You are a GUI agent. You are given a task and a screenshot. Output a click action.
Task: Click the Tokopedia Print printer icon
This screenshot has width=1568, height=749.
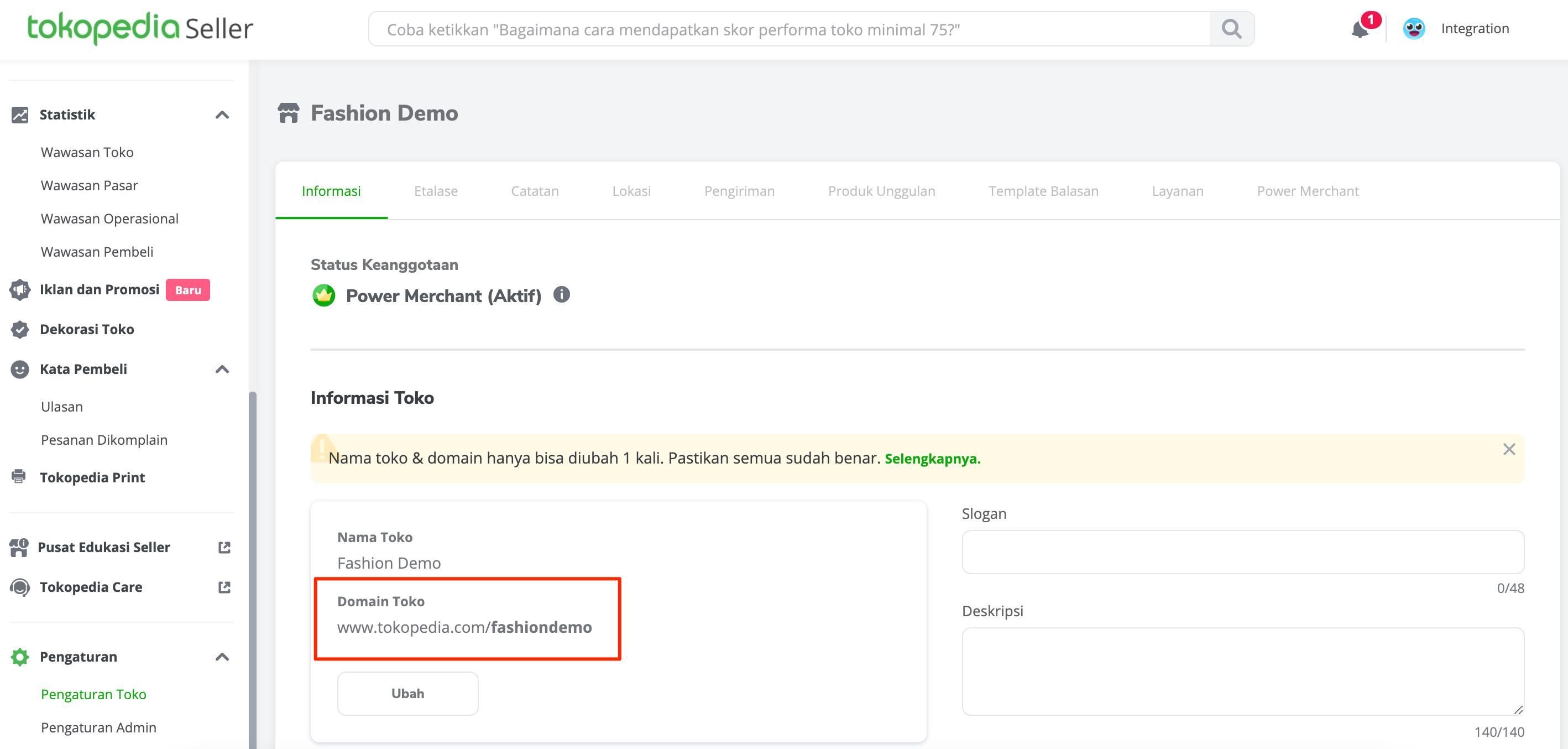19,477
